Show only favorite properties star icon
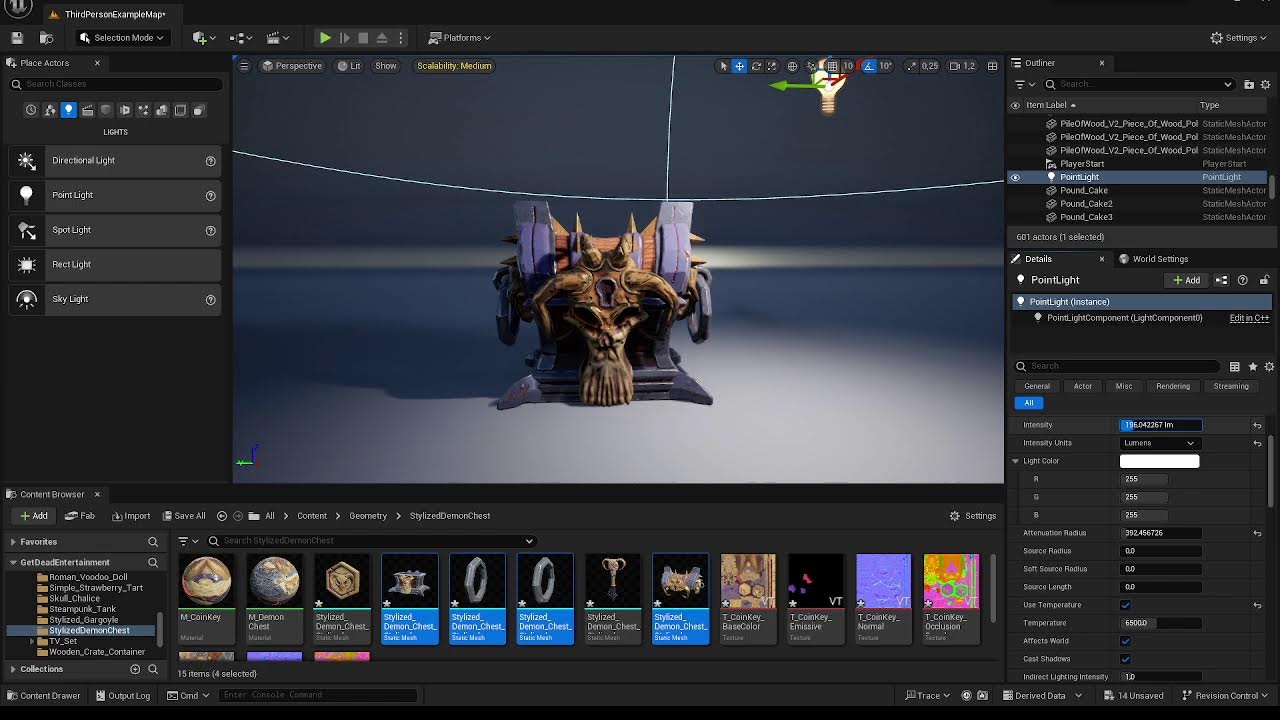Screen dimensions: 1280x720 tap(1252, 367)
